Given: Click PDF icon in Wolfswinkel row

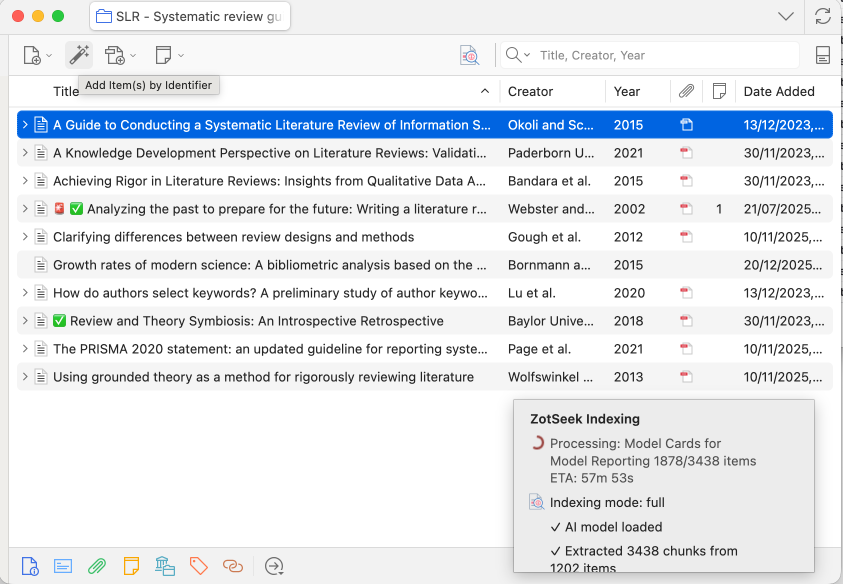Looking at the screenshot, I should tap(687, 376).
